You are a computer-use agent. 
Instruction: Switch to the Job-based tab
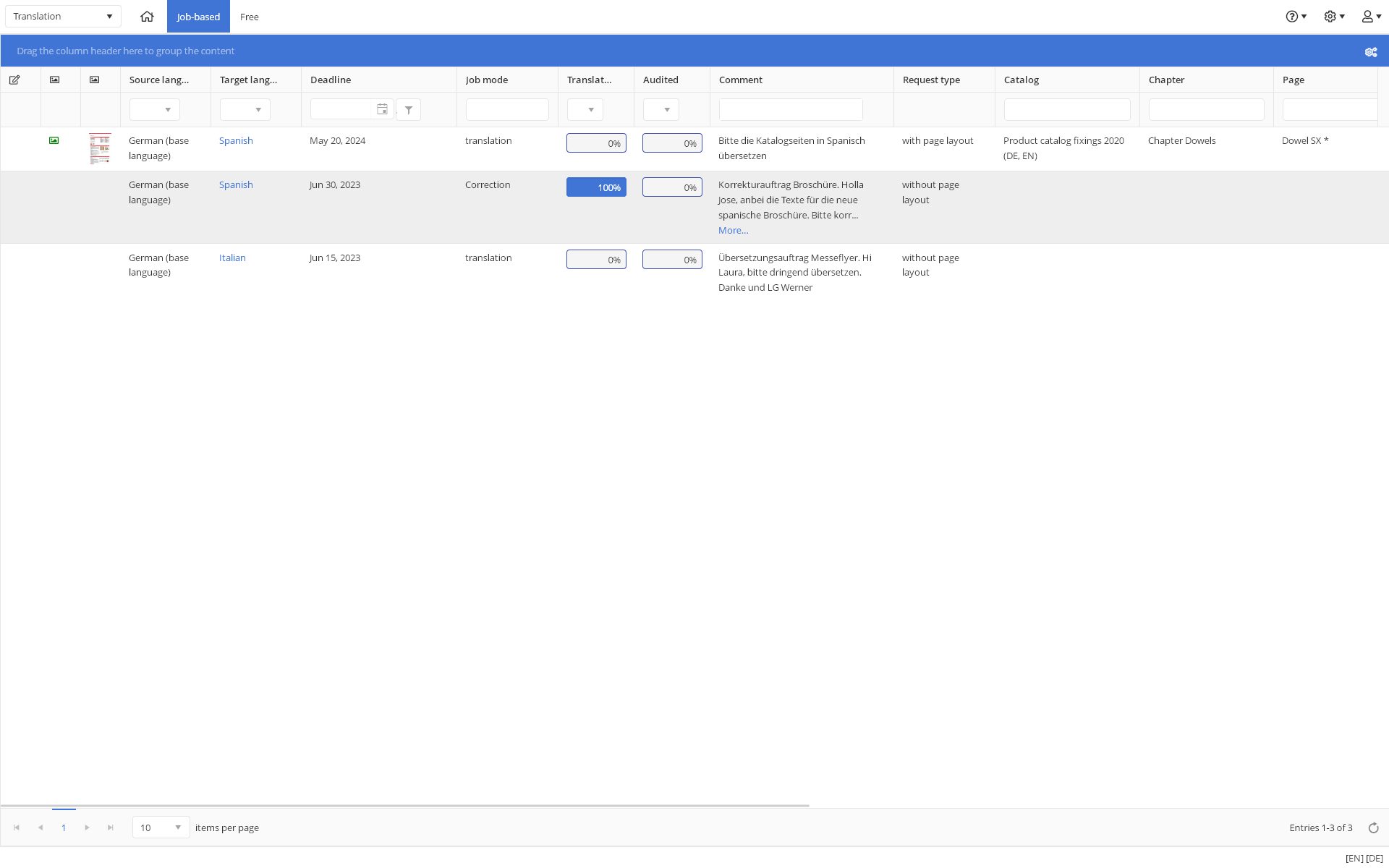(198, 17)
